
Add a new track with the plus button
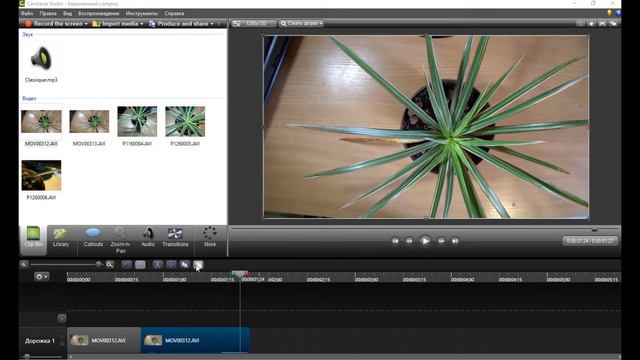pos(62,318)
